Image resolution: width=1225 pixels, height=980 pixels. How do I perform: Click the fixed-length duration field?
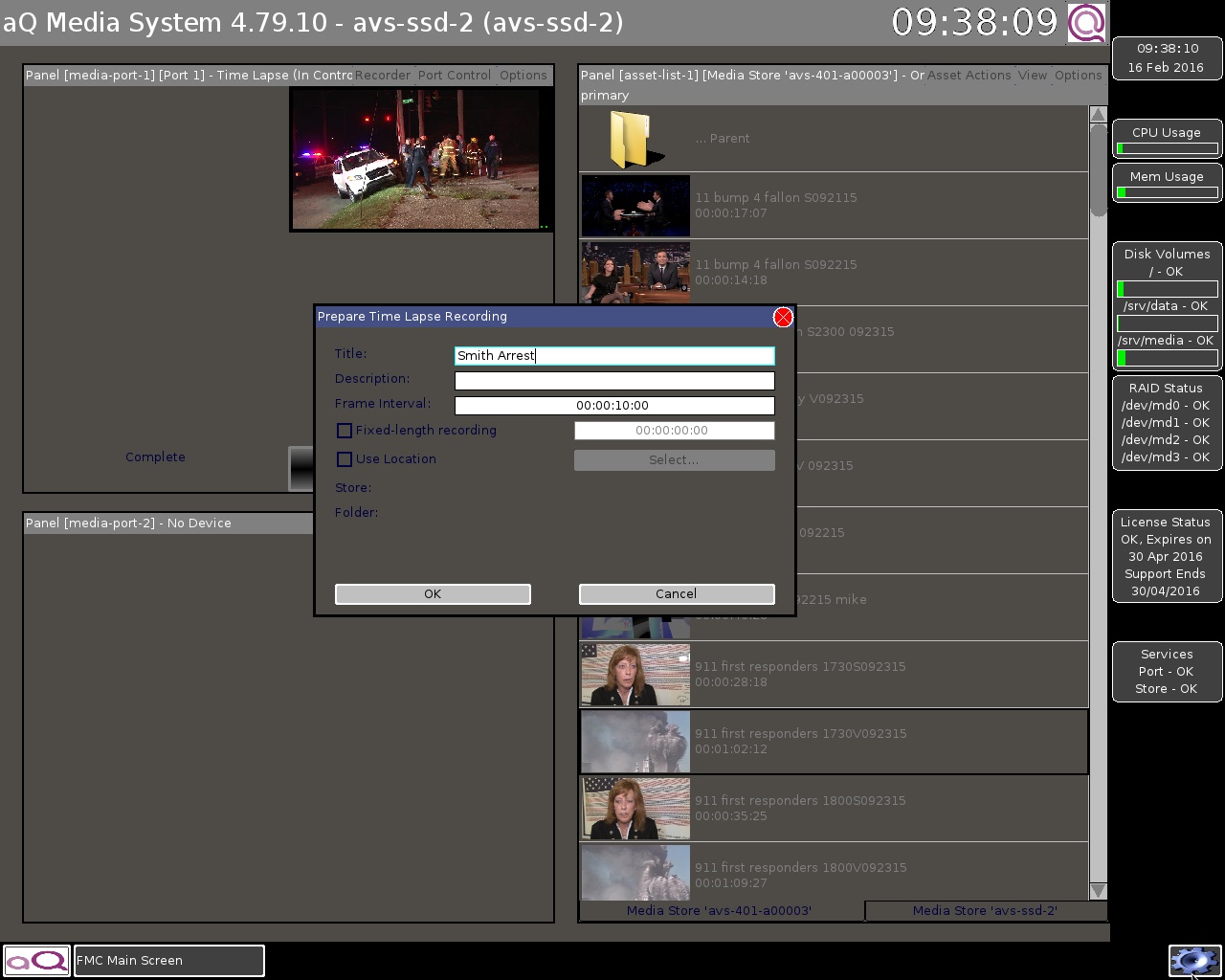[x=675, y=431]
